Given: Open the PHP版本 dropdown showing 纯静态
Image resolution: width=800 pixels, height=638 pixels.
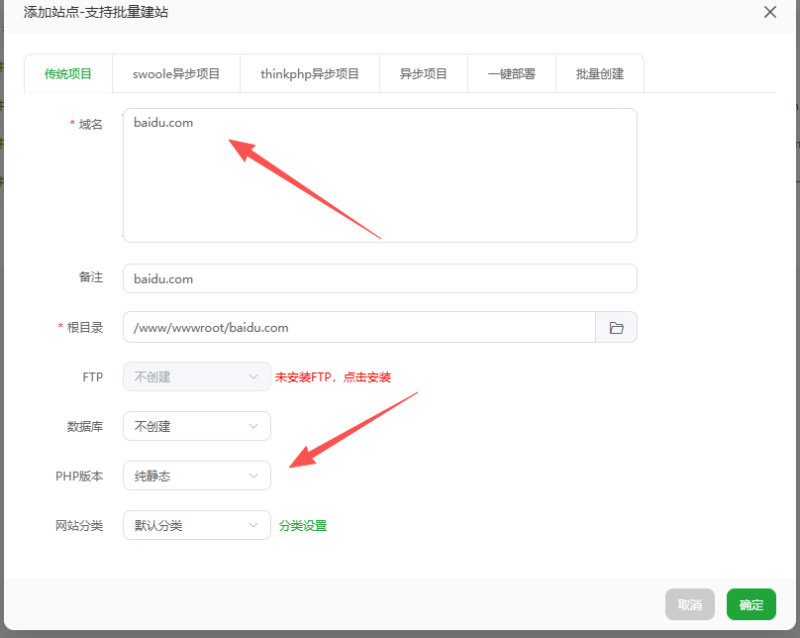Looking at the screenshot, I should click(196, 475).
